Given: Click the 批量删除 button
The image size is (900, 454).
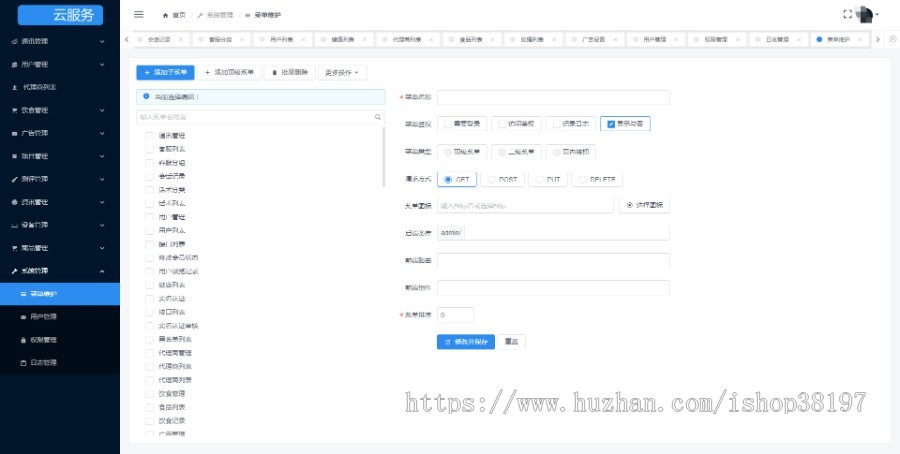Looking at the screenshot, I should pyautogui.click(x=290, y=73).
